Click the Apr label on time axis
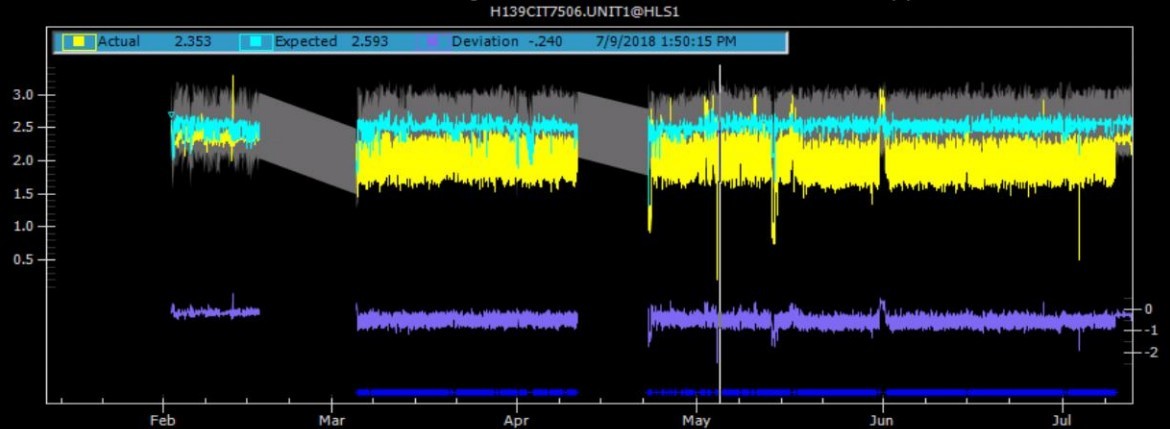Image resolution: width=1170 pixels, height=429 pixels. tap(517, 420)
